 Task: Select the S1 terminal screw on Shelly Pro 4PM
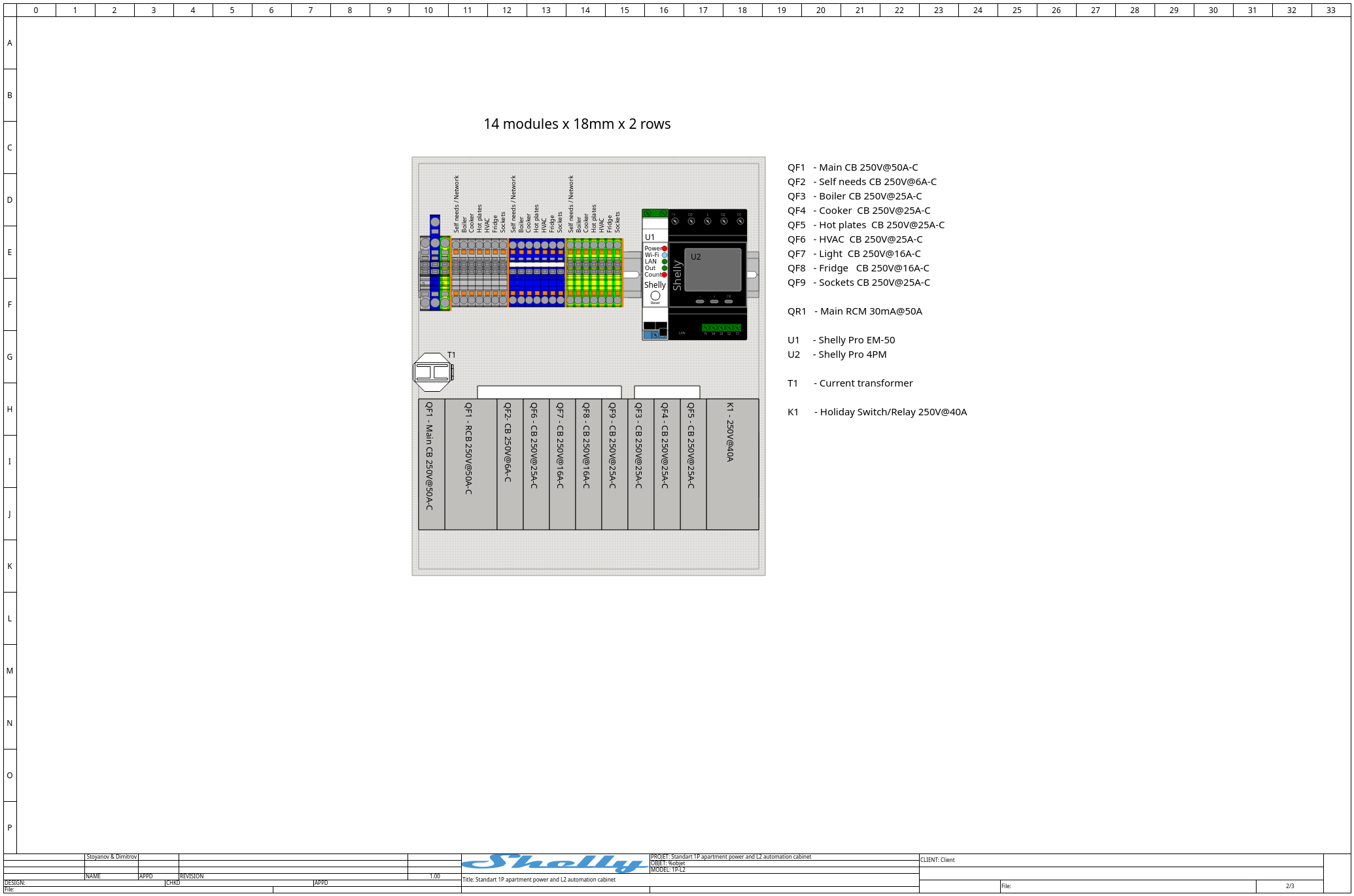737,328
